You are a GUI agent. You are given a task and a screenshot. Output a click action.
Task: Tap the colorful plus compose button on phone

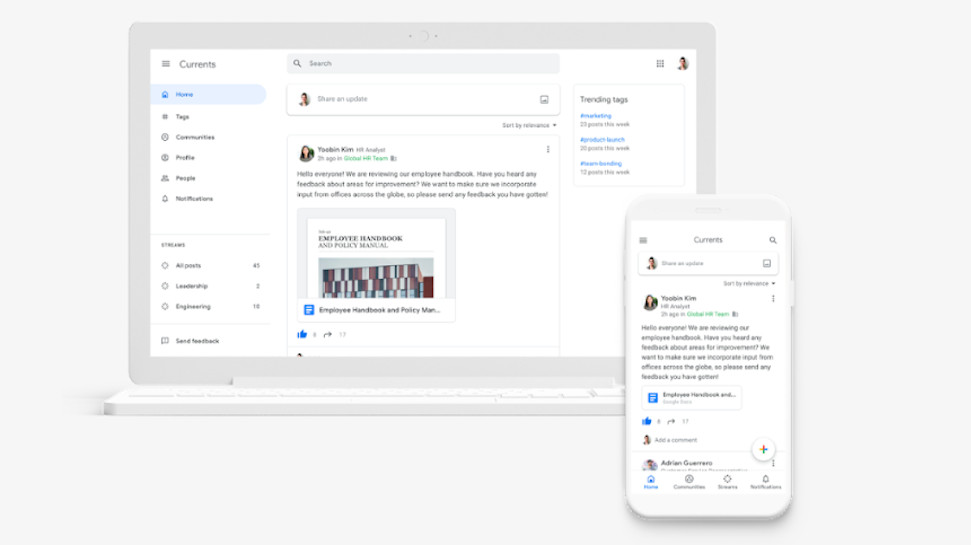[x=763, y=450]
